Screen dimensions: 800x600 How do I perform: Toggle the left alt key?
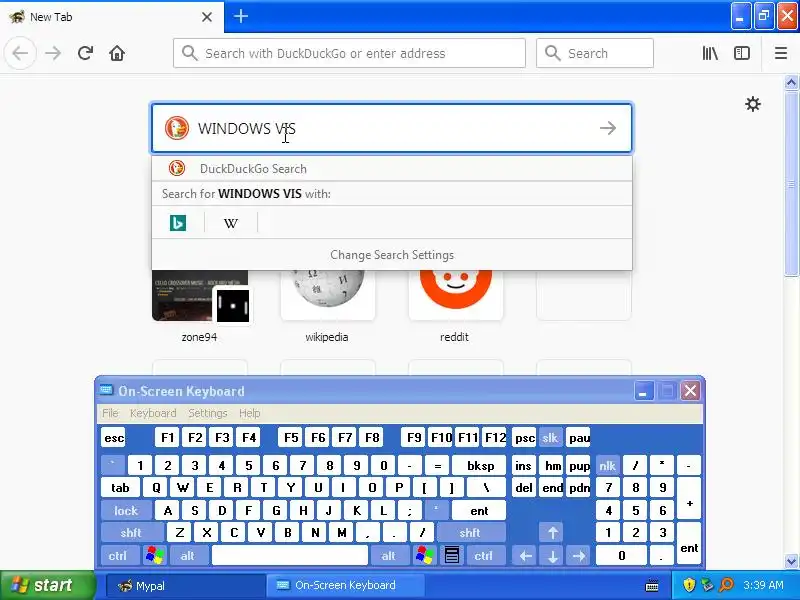pos(188,555)
